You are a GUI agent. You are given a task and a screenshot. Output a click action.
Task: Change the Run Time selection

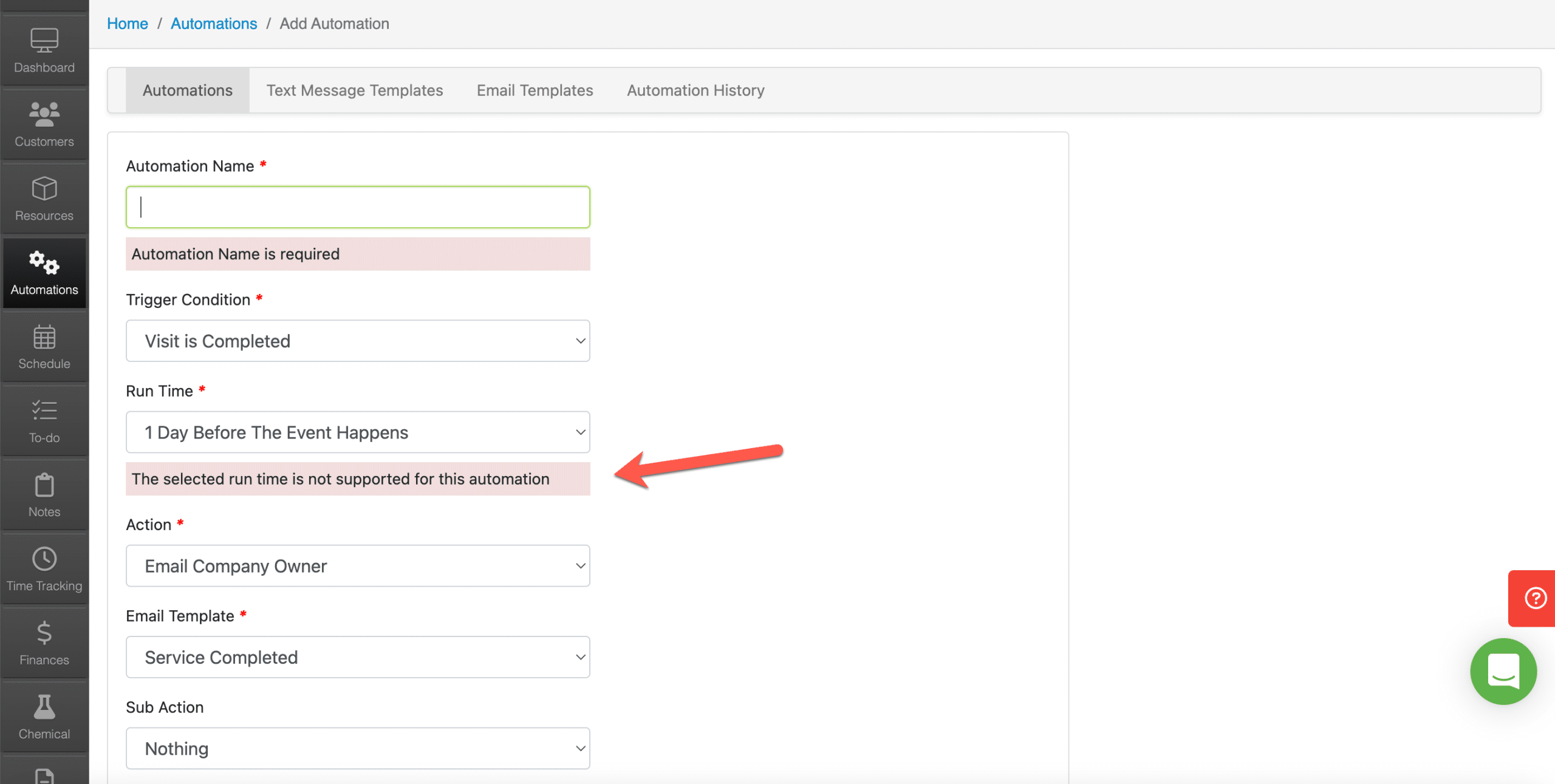(x=358, y=432)
